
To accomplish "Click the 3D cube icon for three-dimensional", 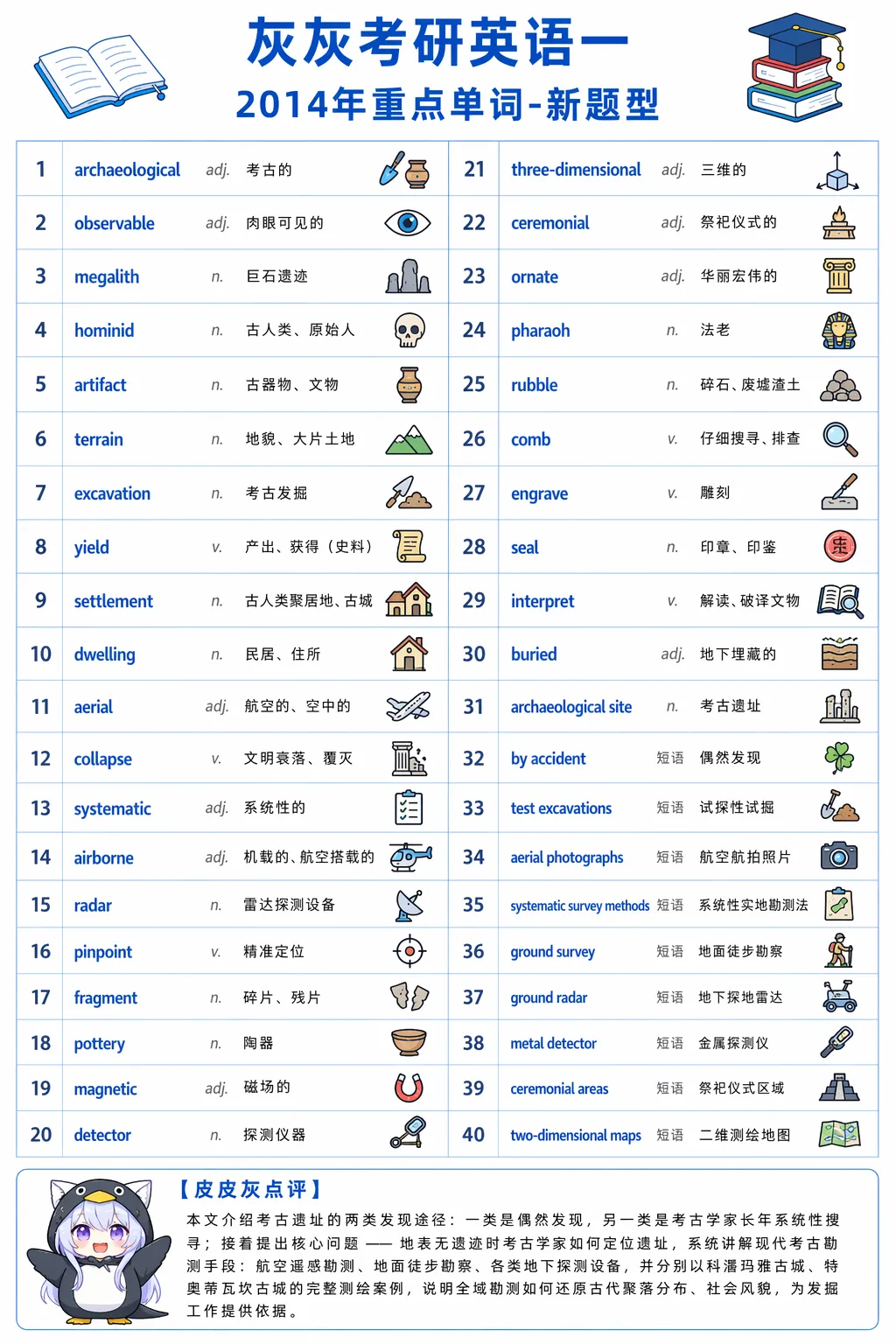I will [837, 171].
